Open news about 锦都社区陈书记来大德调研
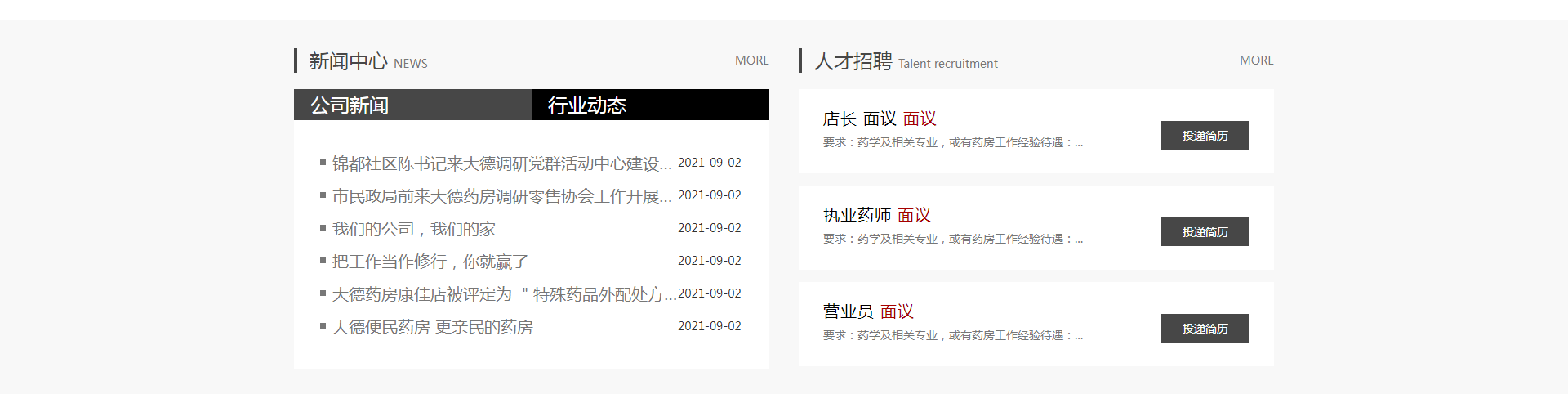1568x394 pixels. (501, 163)
